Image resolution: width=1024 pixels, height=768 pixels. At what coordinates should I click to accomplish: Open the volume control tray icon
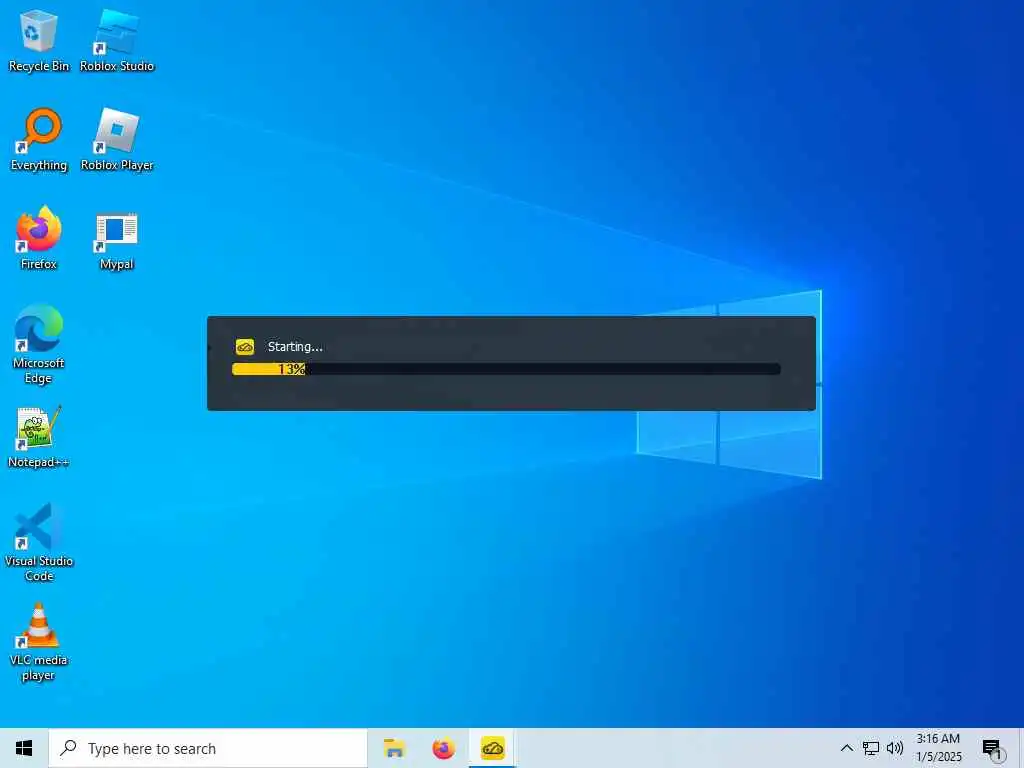895,748
